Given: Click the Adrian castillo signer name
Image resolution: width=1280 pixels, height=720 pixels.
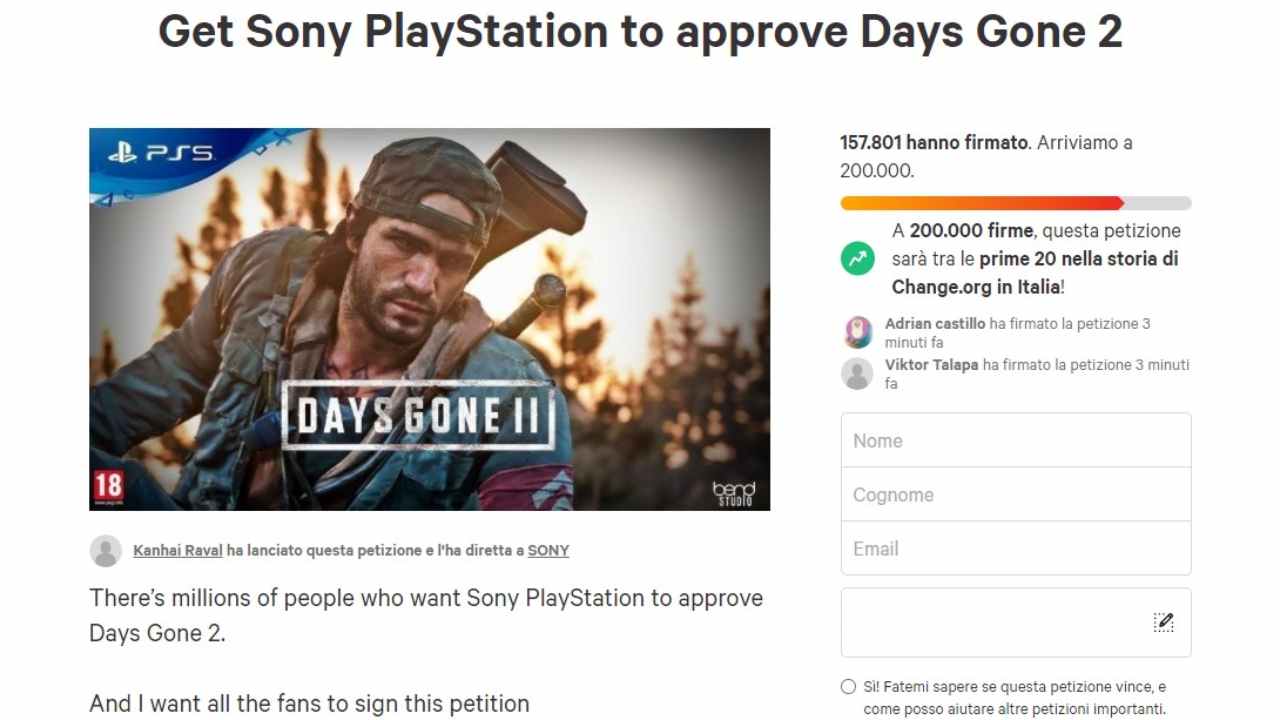Looking at the screenshot, I should coord(935,324).
